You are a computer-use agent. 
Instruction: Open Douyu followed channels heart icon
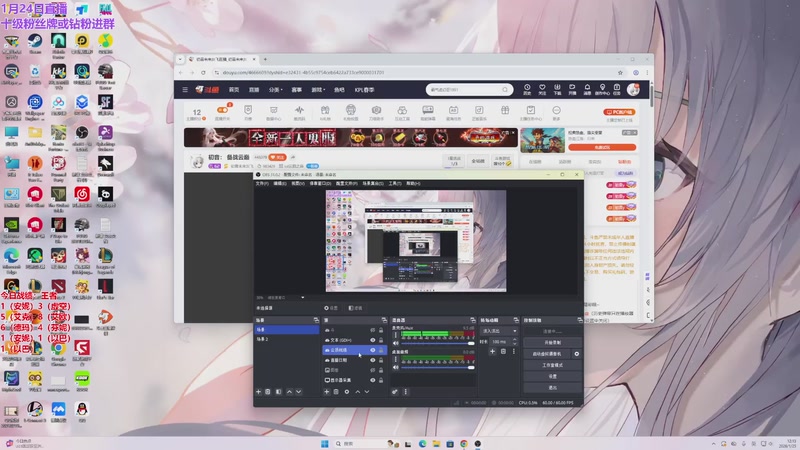click(x=542, y=89)
